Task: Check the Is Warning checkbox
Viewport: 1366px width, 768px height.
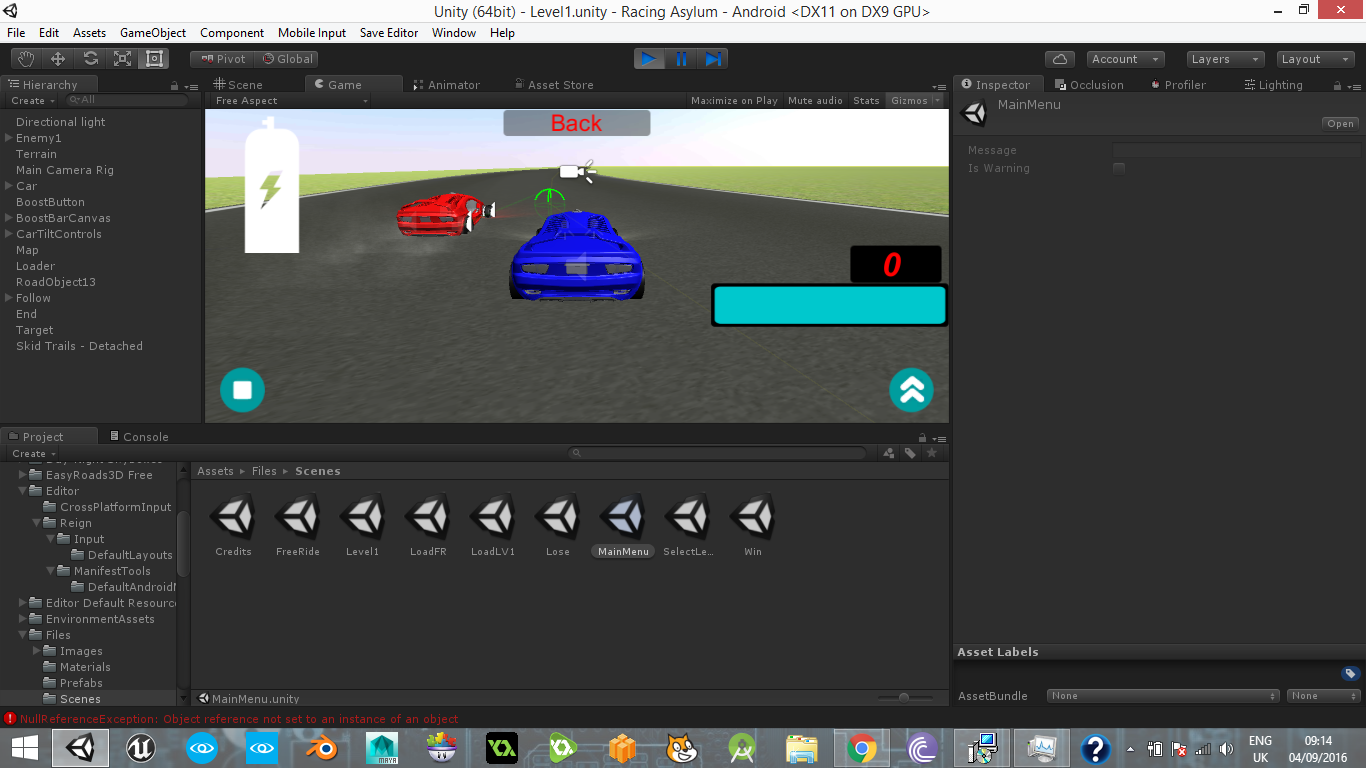Action: (1119, 168)
